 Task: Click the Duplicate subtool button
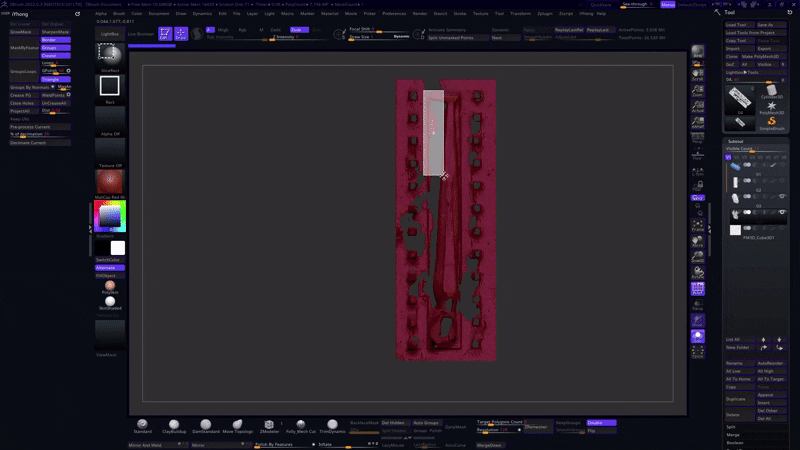coord(739,399)
